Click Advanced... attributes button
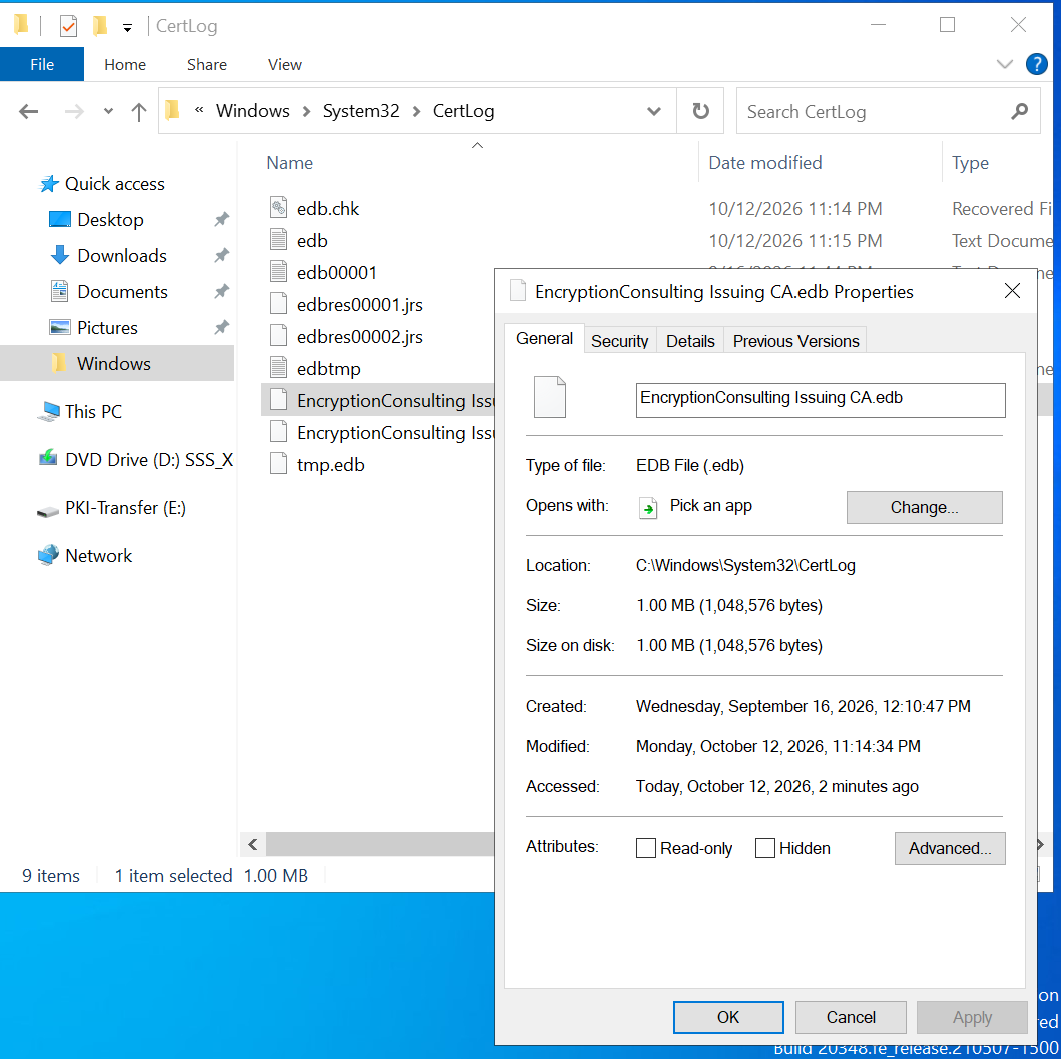This screenshot has width=1061, height=1059. tap(950, 848)
